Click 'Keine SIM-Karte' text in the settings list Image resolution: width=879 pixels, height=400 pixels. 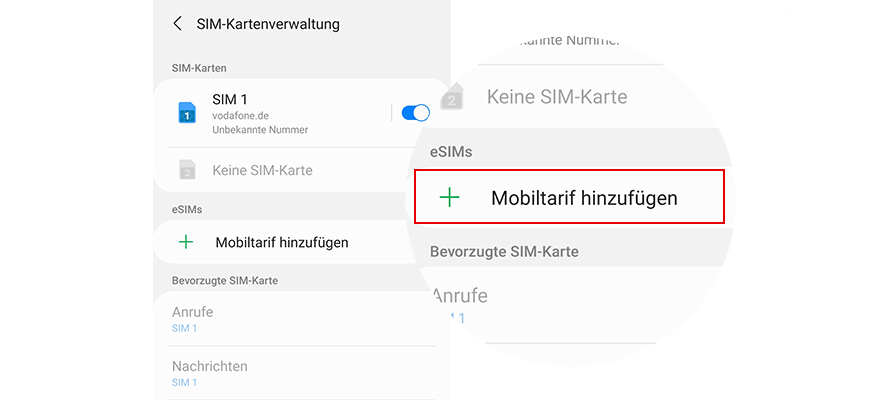point(262,170)
